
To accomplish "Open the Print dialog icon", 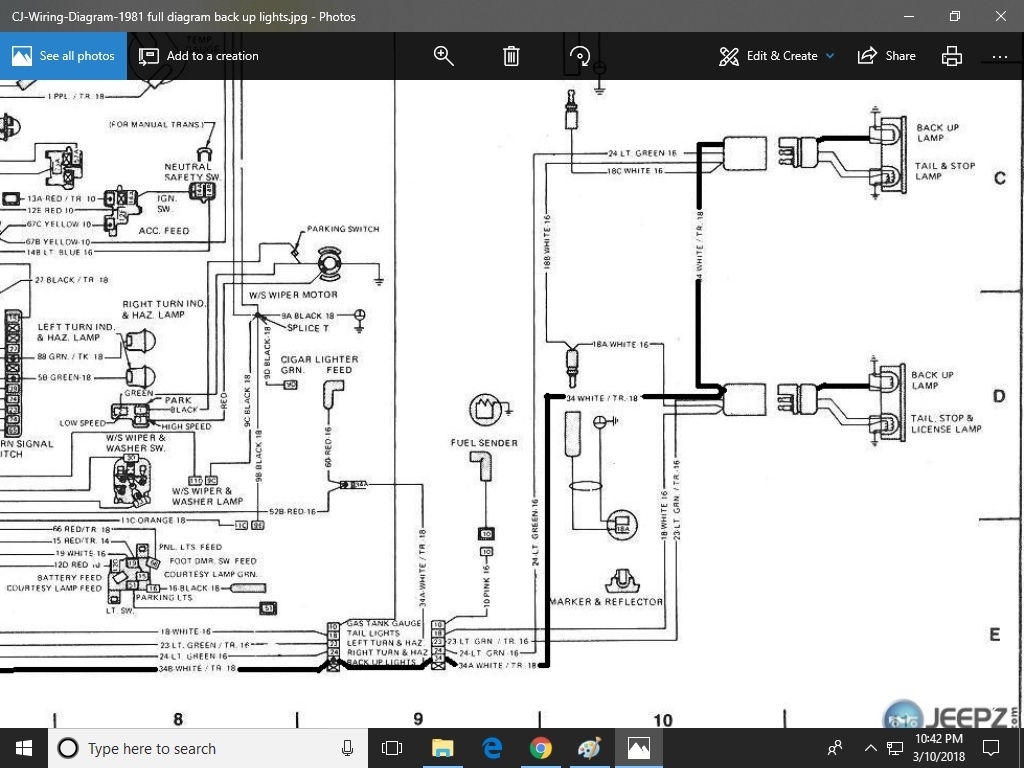I will click(x=952, y=56).
